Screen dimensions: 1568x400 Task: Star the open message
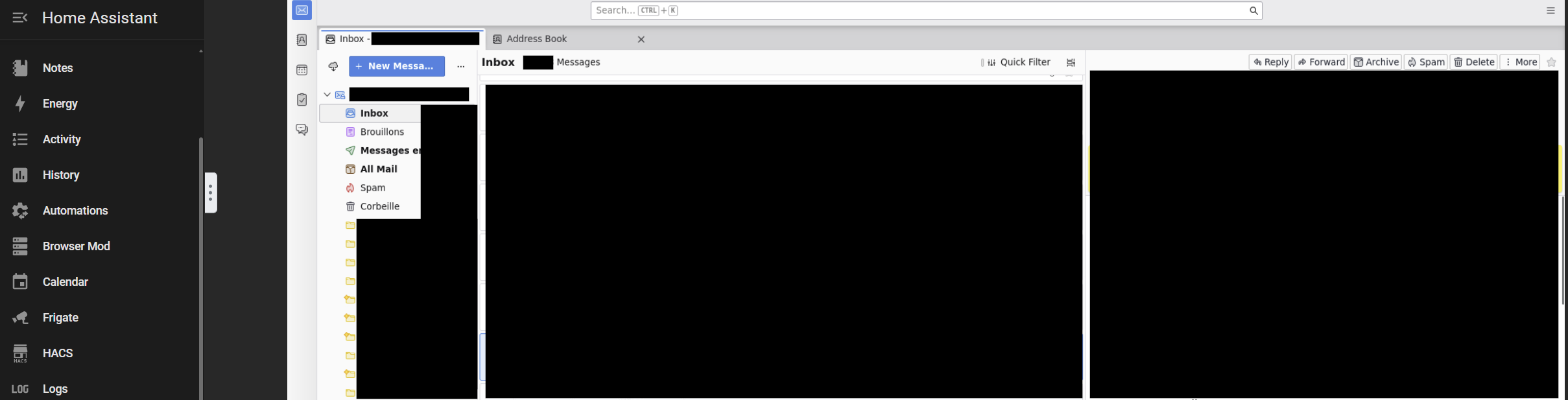(x=1551, y=62)
